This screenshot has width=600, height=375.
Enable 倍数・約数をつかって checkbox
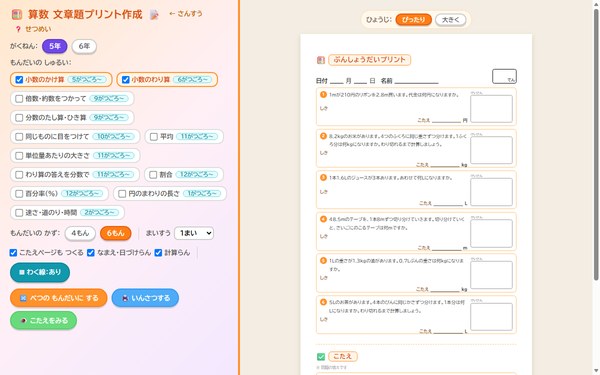(x=19, y=99)
